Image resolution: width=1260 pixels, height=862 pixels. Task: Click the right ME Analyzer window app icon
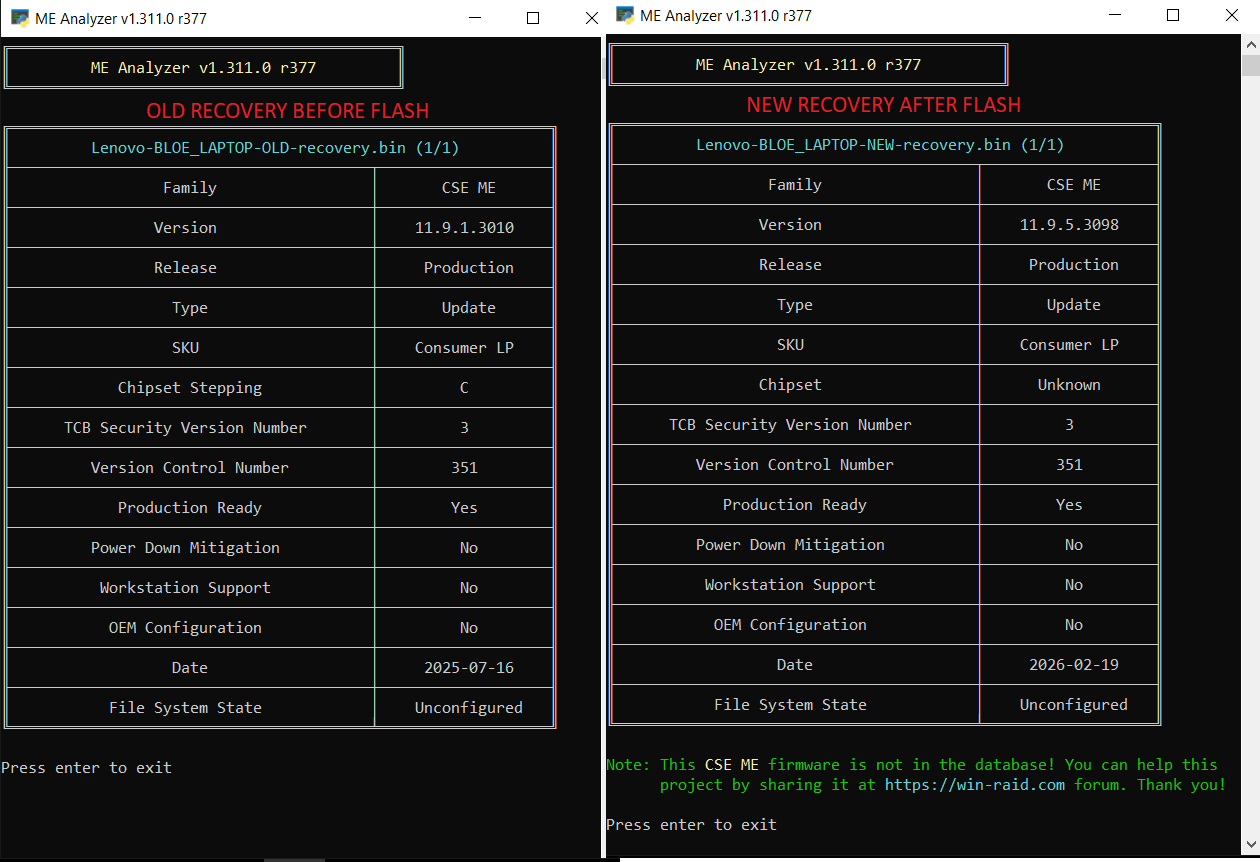point(625,15)
